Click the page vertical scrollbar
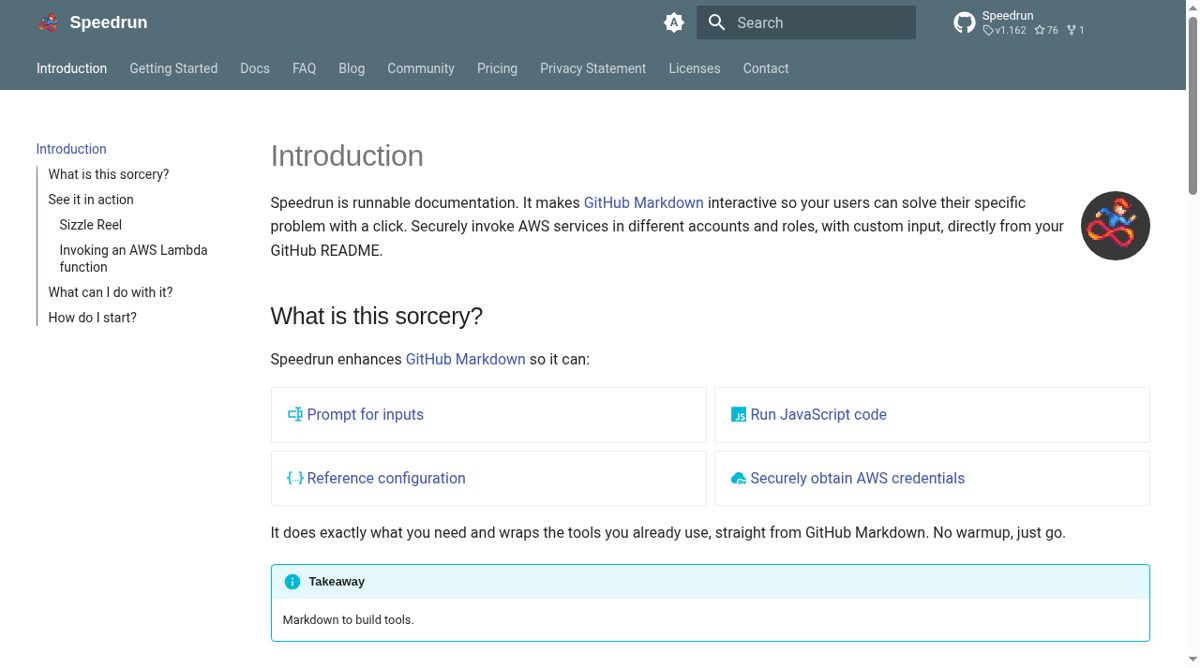Viewport: 1200px width, 668px height. (x=1193, y=334)
